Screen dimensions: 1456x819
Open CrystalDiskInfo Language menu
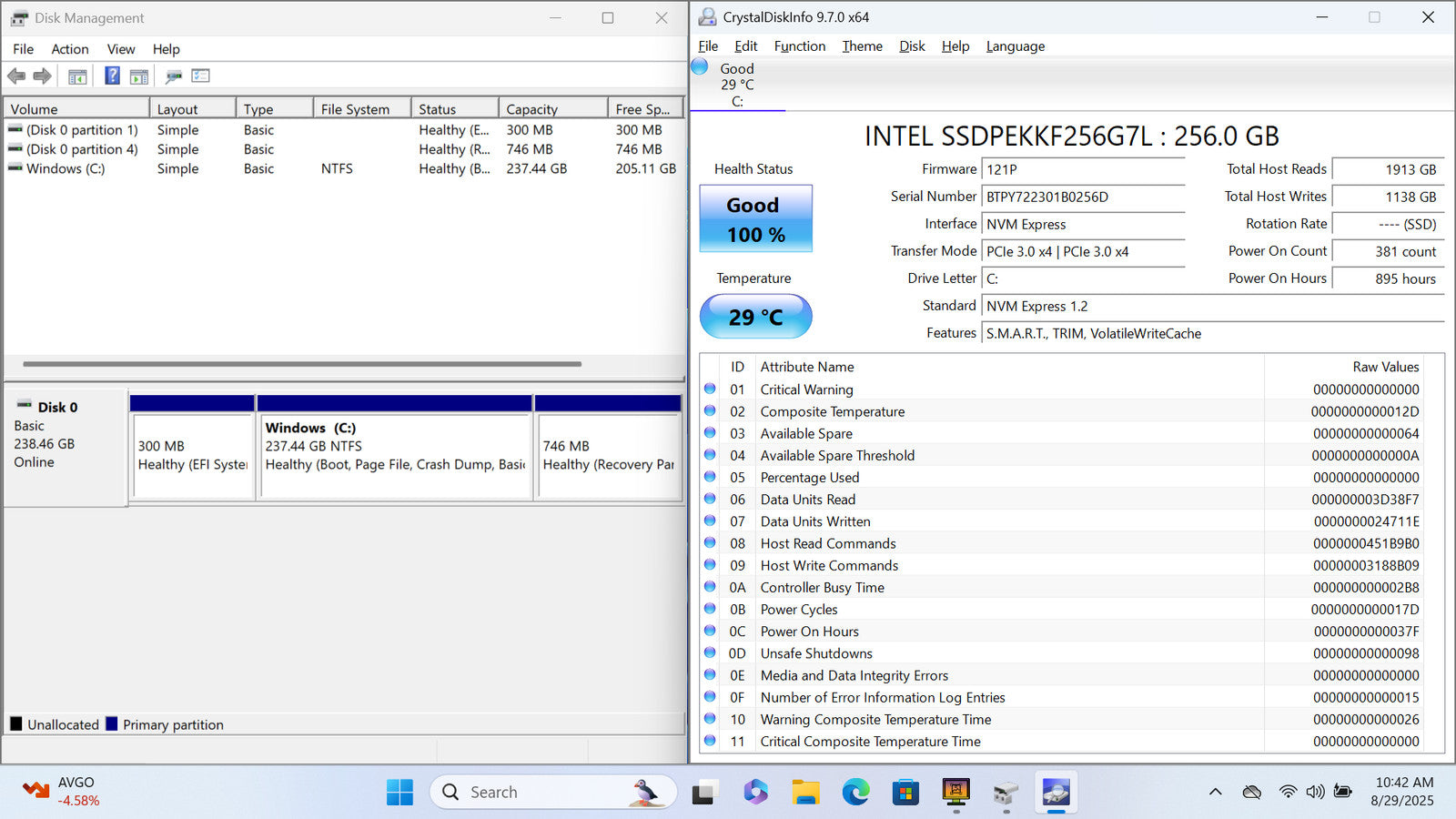coord(1016,46)
